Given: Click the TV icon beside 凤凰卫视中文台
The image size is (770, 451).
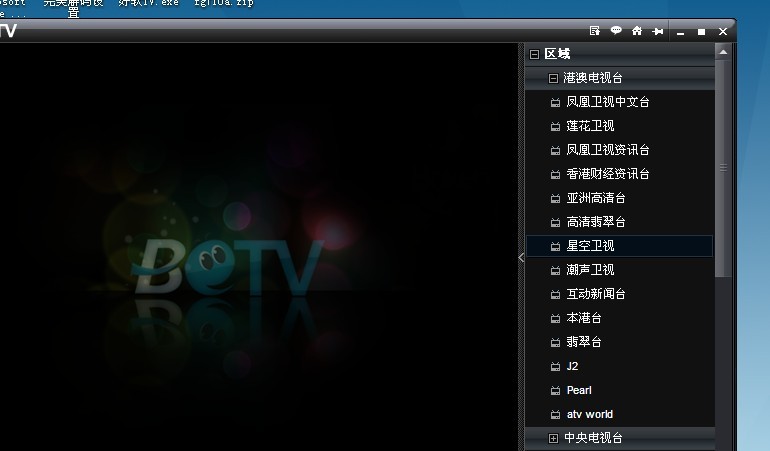Looking at the screenshot, I should click(x=556, y=102).
